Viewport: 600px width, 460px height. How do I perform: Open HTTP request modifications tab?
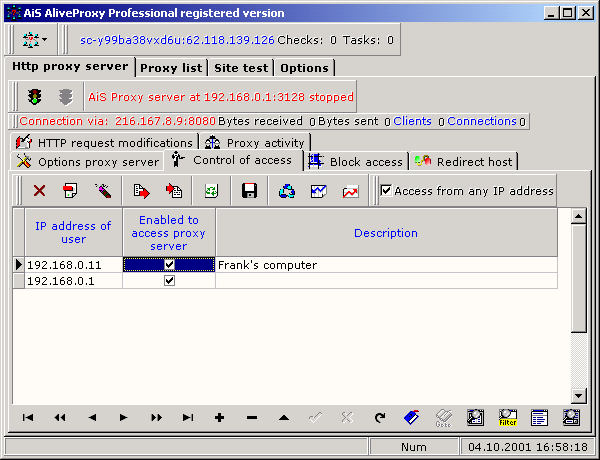pyautogui.click(x=104, y=143)
